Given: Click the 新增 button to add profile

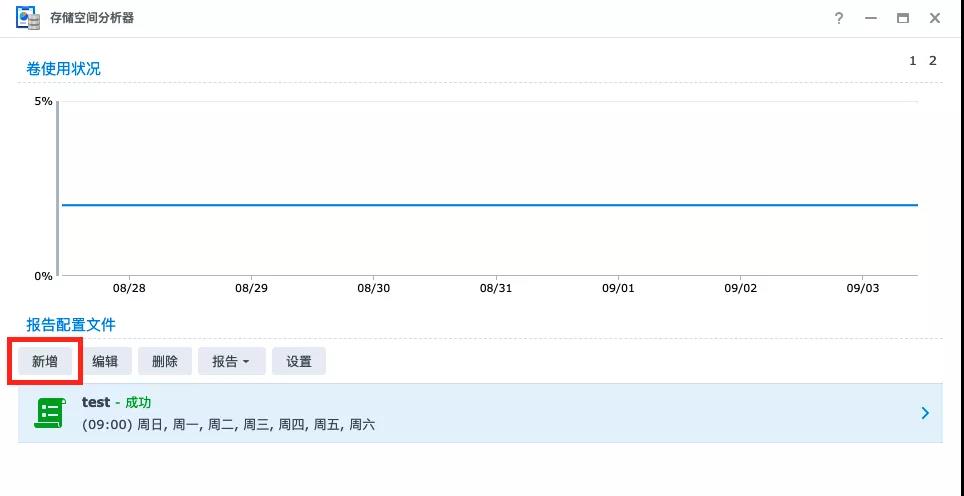Looking at the screenshot, I should tap(45, 361).
